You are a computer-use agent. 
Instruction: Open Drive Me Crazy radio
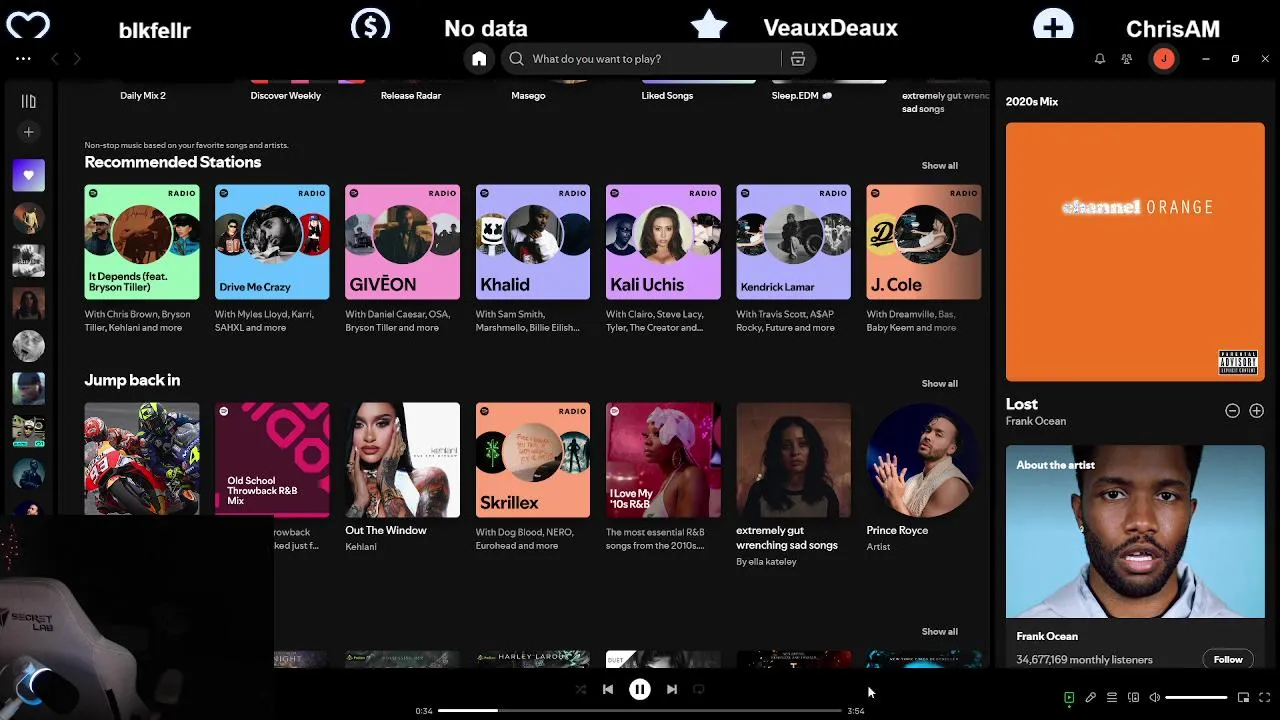click(x=272, y=242)
